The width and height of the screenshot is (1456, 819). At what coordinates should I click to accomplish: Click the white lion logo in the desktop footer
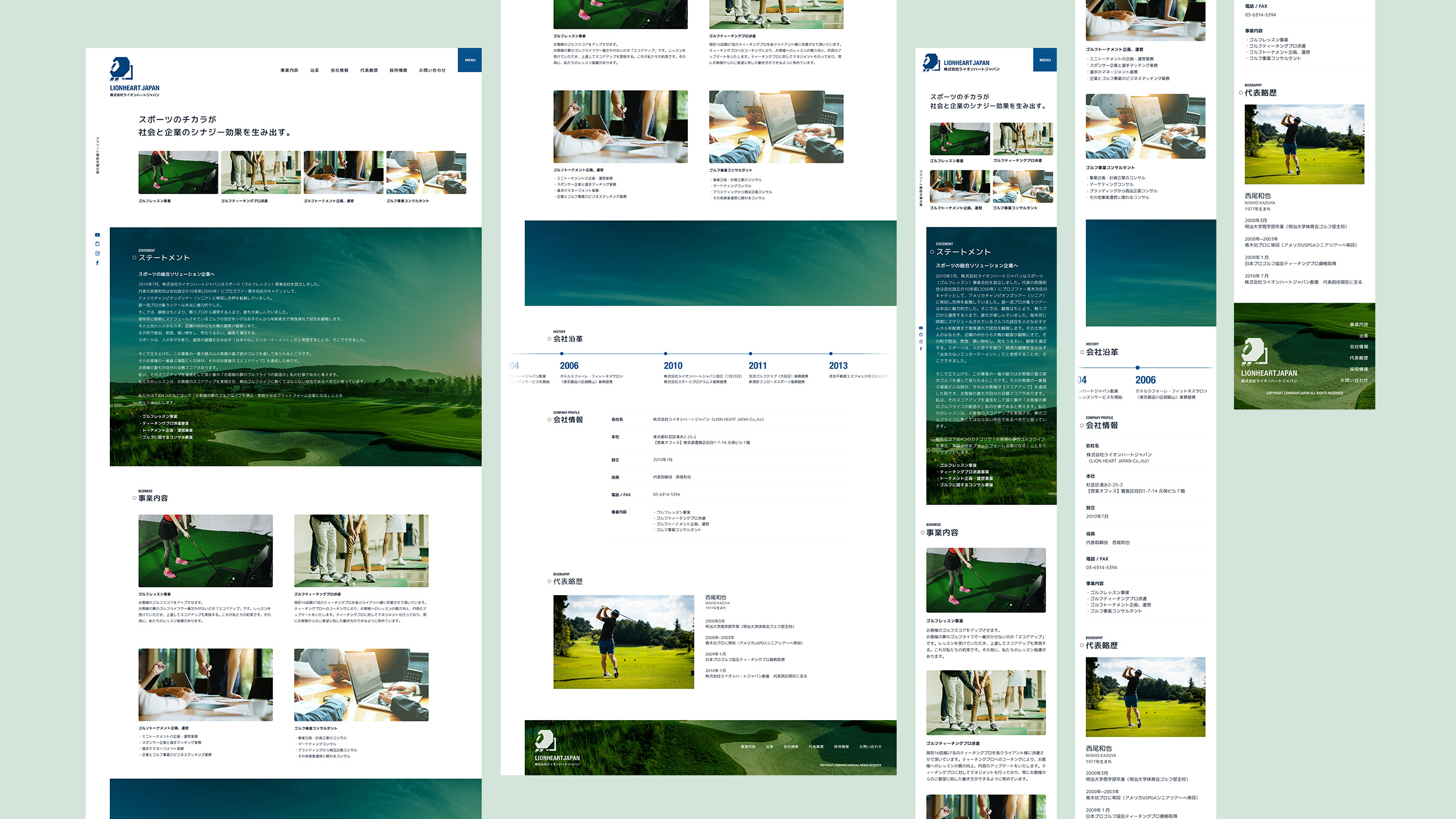point(545,741)
